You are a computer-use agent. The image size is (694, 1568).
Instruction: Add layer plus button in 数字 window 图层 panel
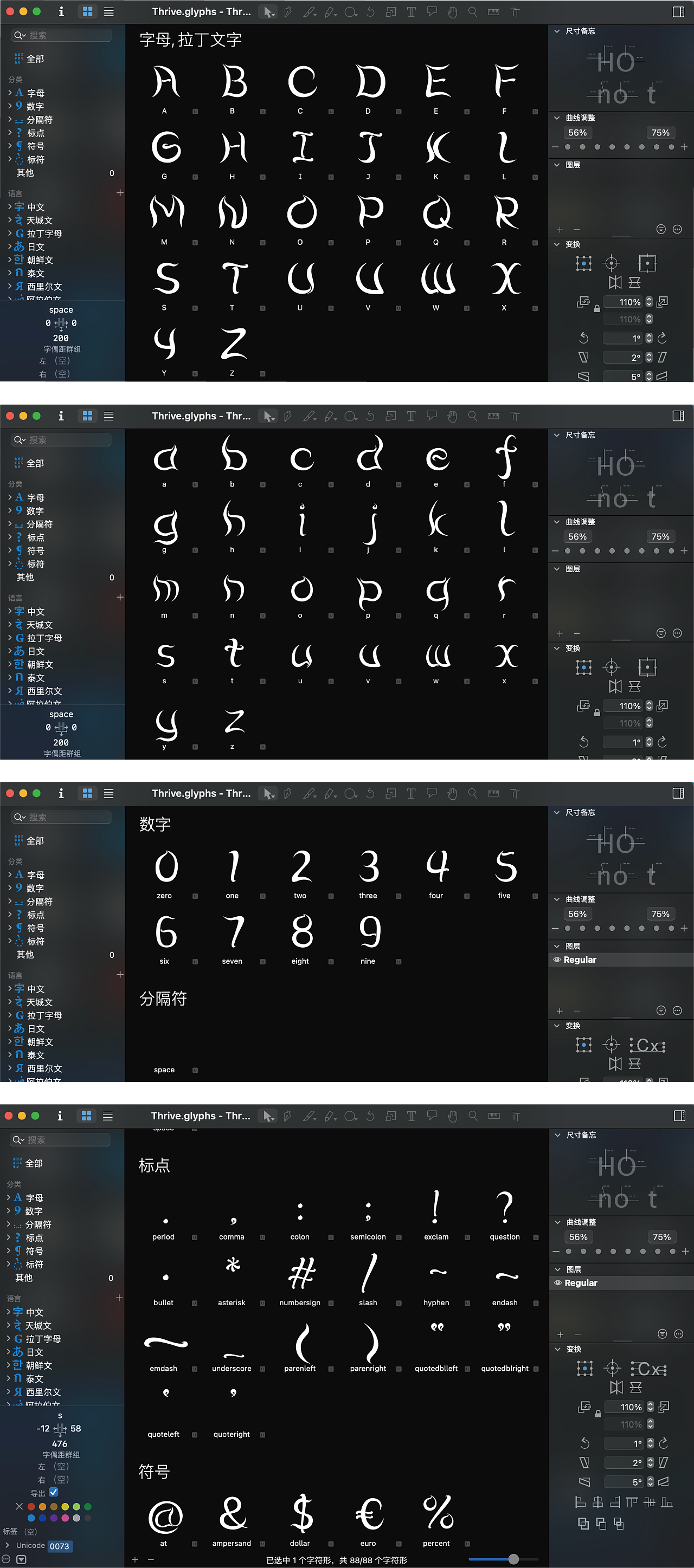(560, 1011)
